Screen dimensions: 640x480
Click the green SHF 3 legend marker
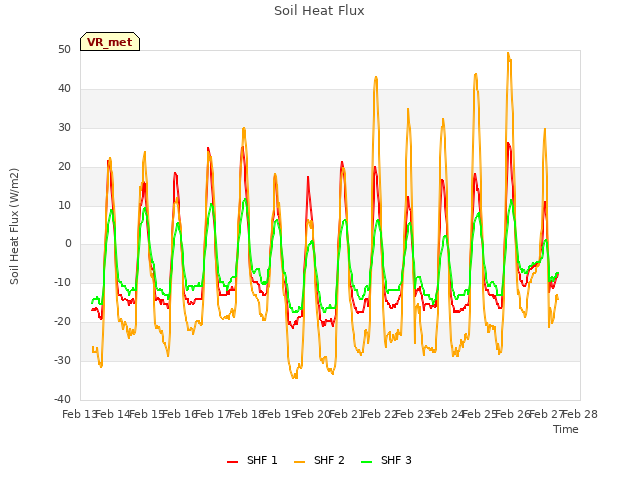[x=367, y=462]
